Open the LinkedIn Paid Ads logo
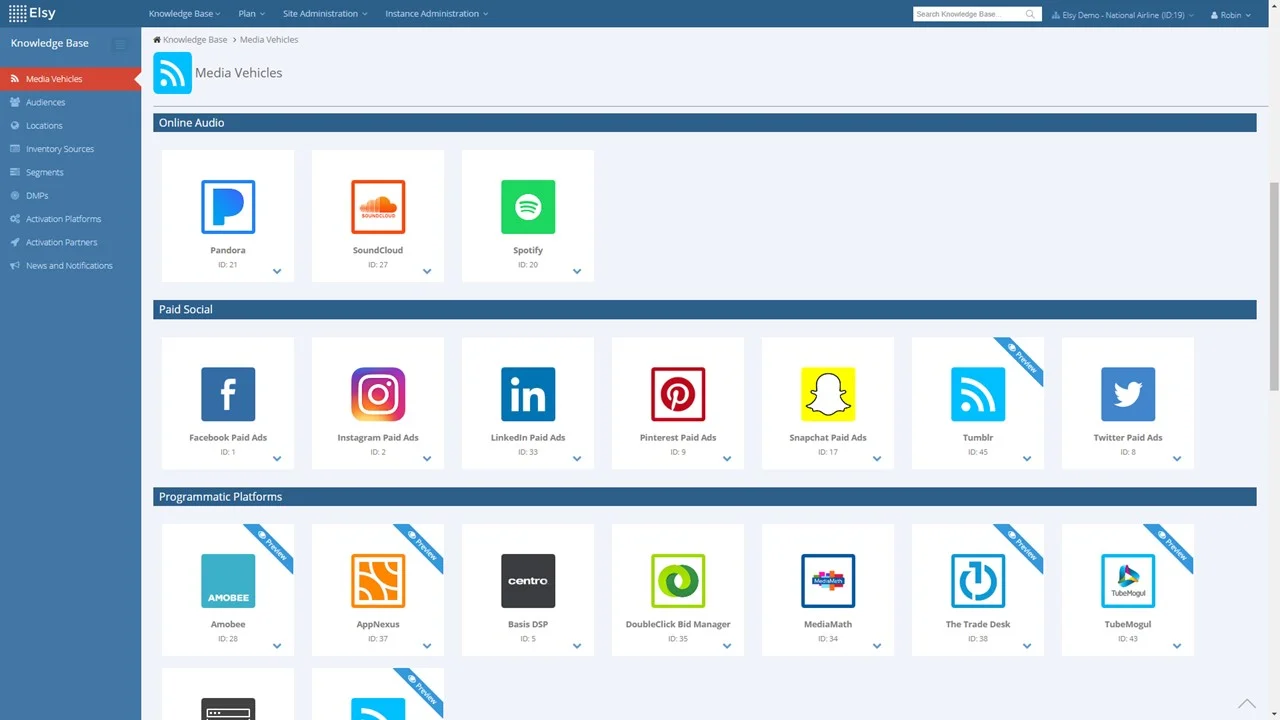The image size is (1280, 720). [x=528, y=394]
